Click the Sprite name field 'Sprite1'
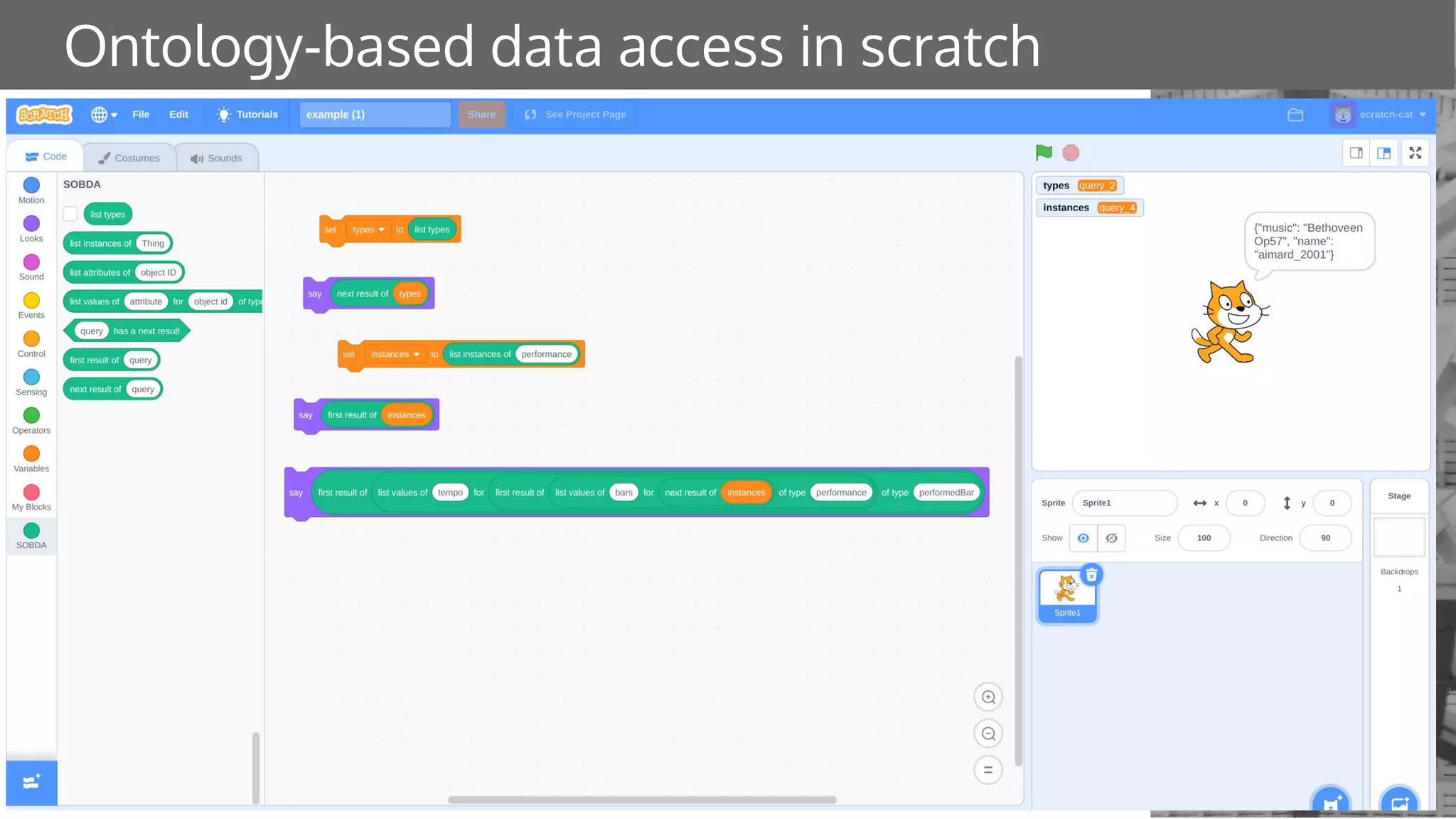1456x819 pixels. click(x=1125, y=503)
